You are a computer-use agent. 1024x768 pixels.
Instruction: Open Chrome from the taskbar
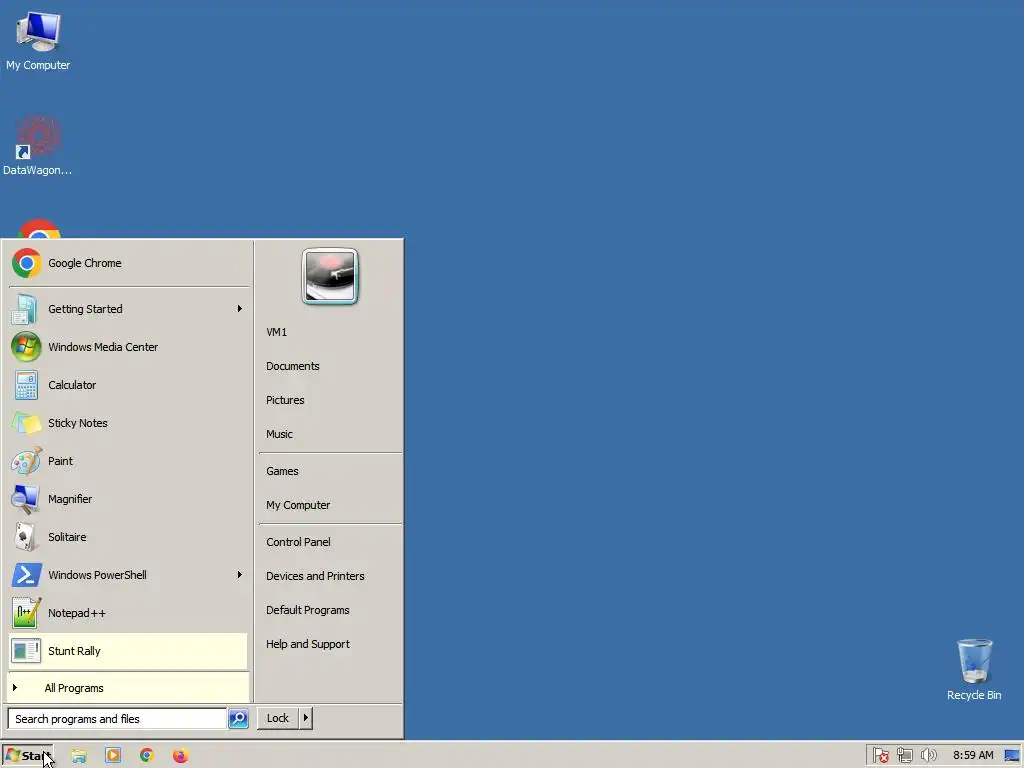(x=147, y=756)
